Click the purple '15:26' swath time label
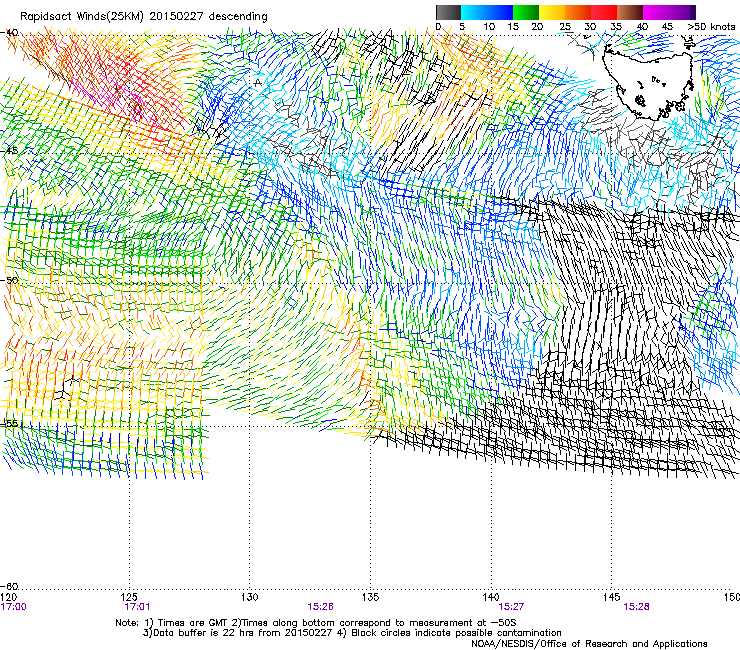 [320, 607]
